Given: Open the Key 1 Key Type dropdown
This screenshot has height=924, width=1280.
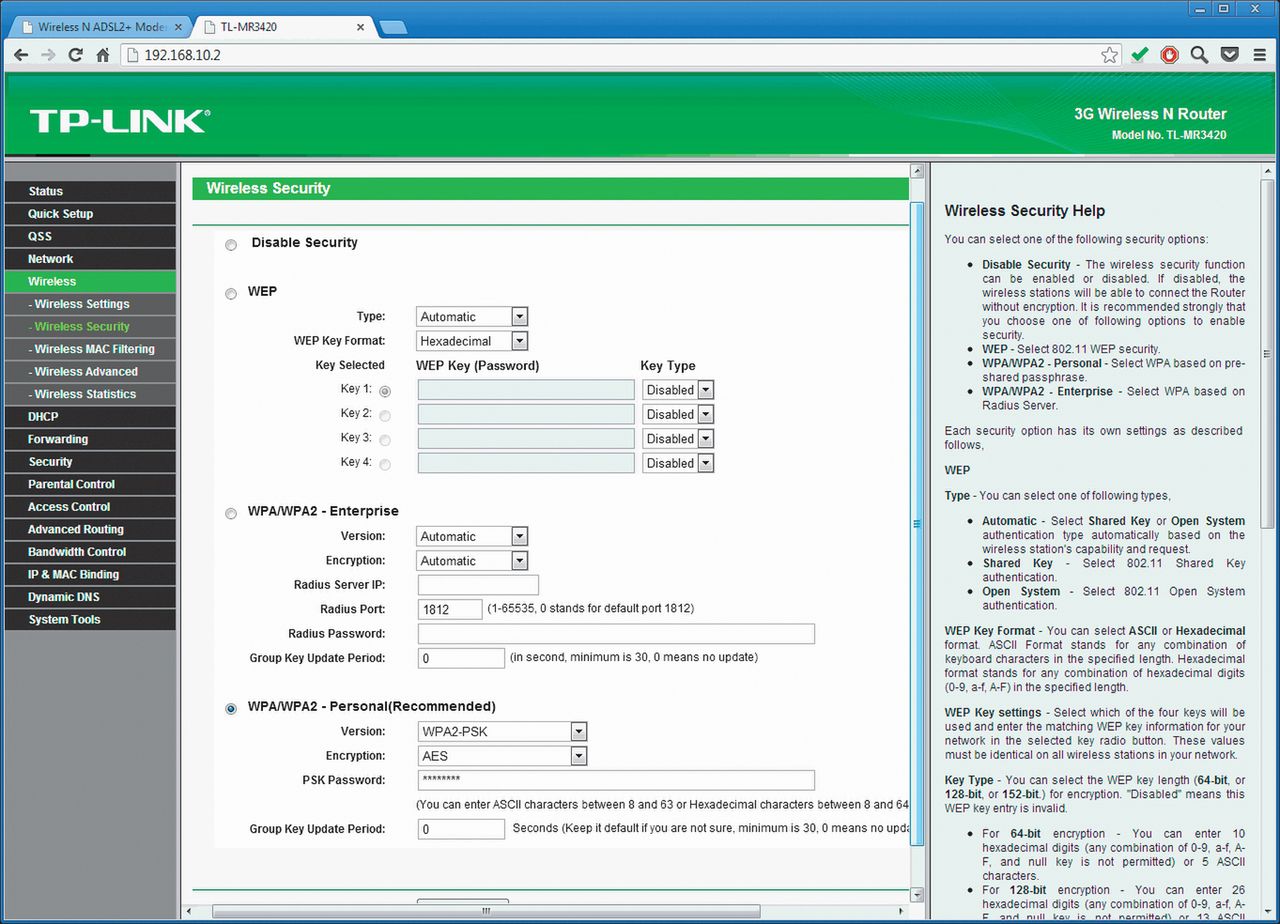Looking at the screenshot, I should click(x=678, y=390).
